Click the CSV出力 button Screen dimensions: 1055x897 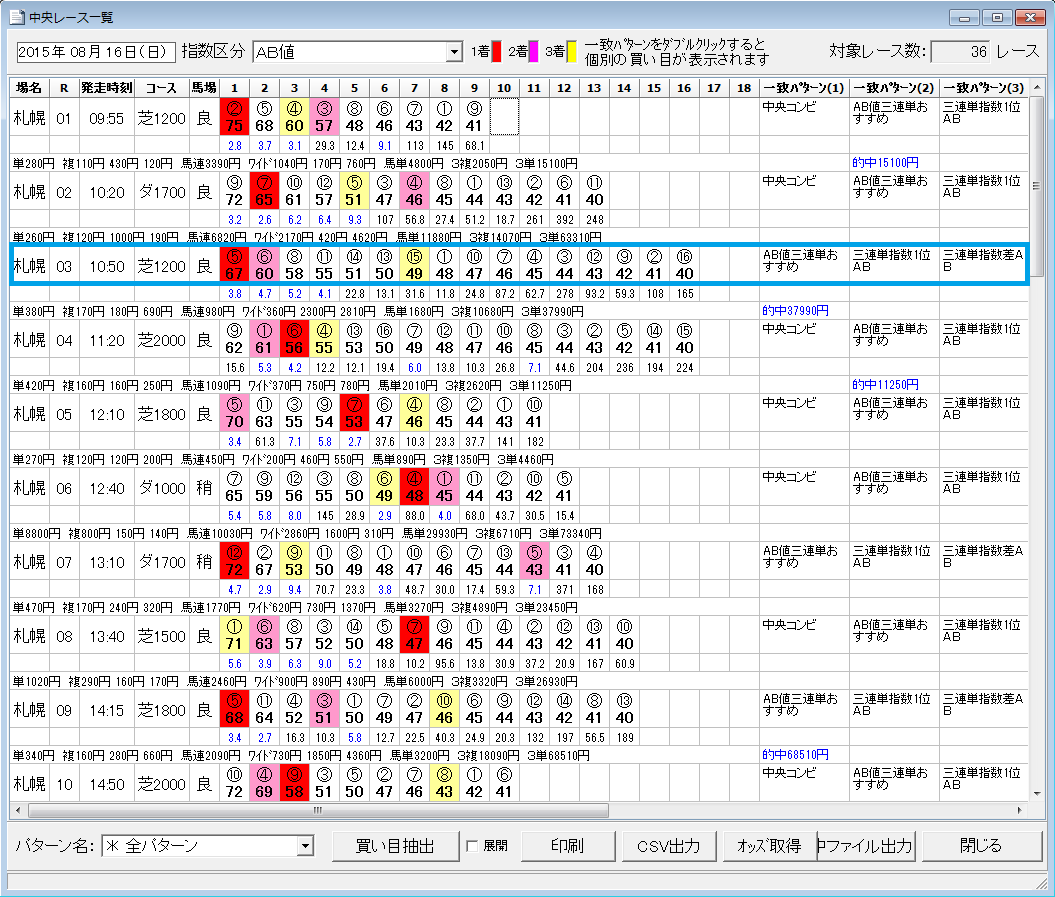coord(668,846)
